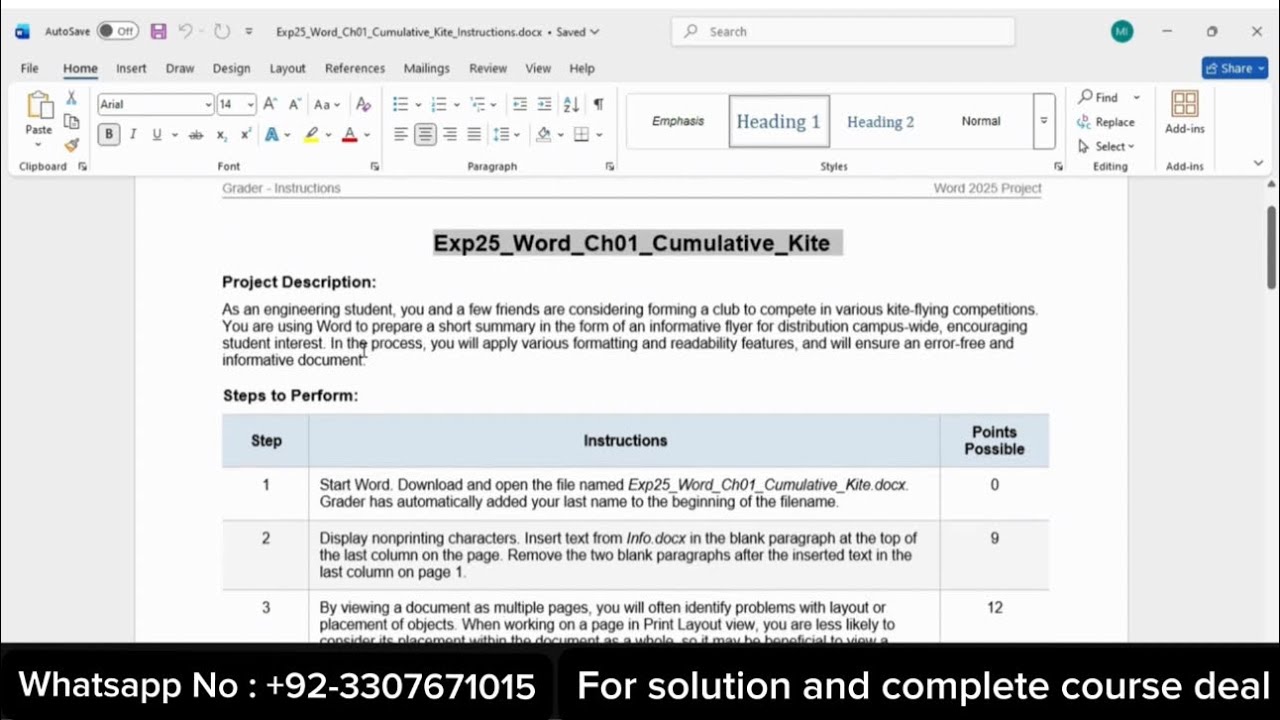
Task: Increase font size with the grow font icon
Action: 269,104
